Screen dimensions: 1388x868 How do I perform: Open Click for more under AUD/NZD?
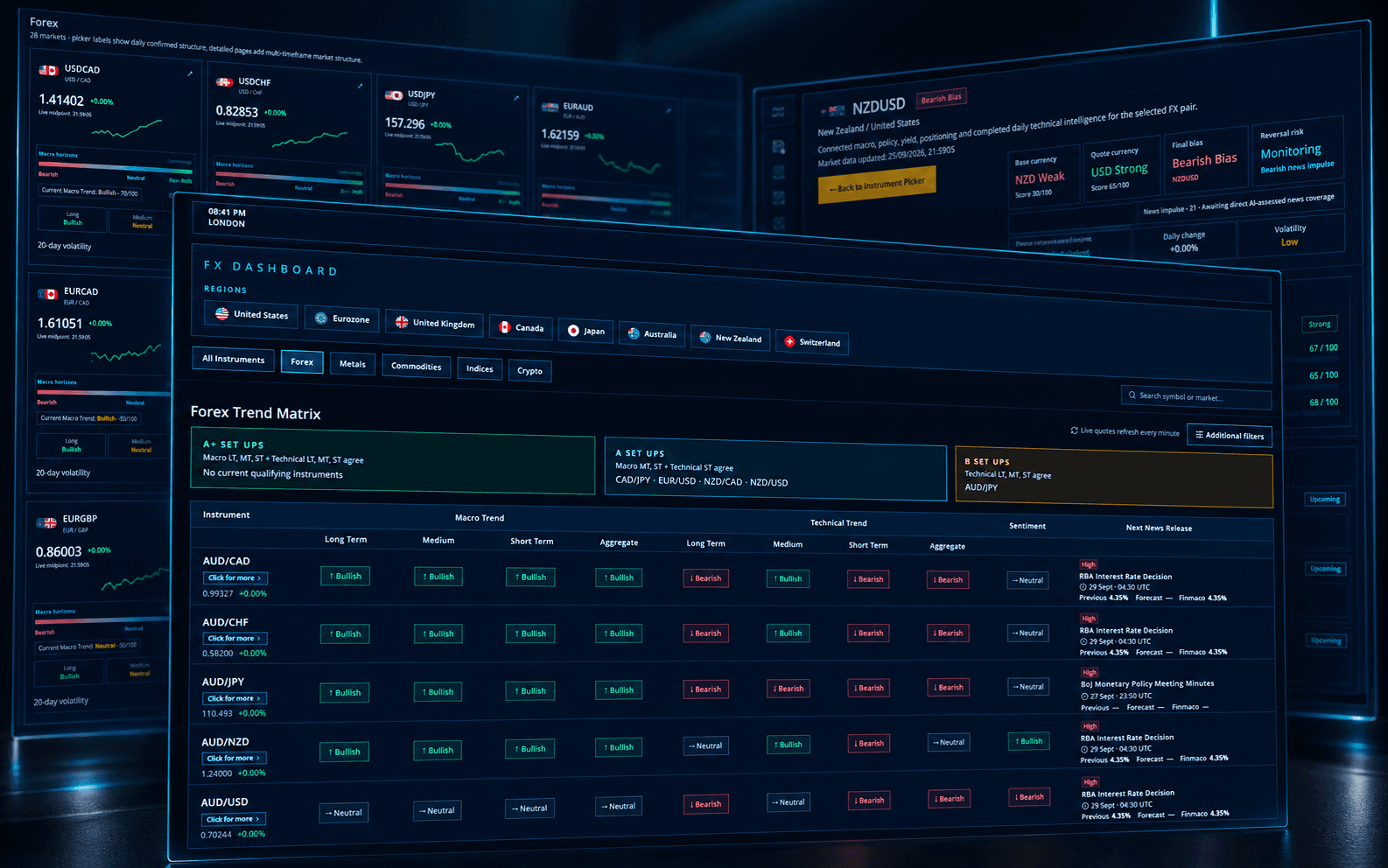234,759
